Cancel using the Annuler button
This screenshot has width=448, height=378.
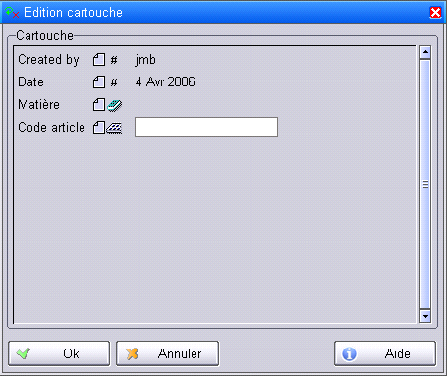[x=167, y=353]
